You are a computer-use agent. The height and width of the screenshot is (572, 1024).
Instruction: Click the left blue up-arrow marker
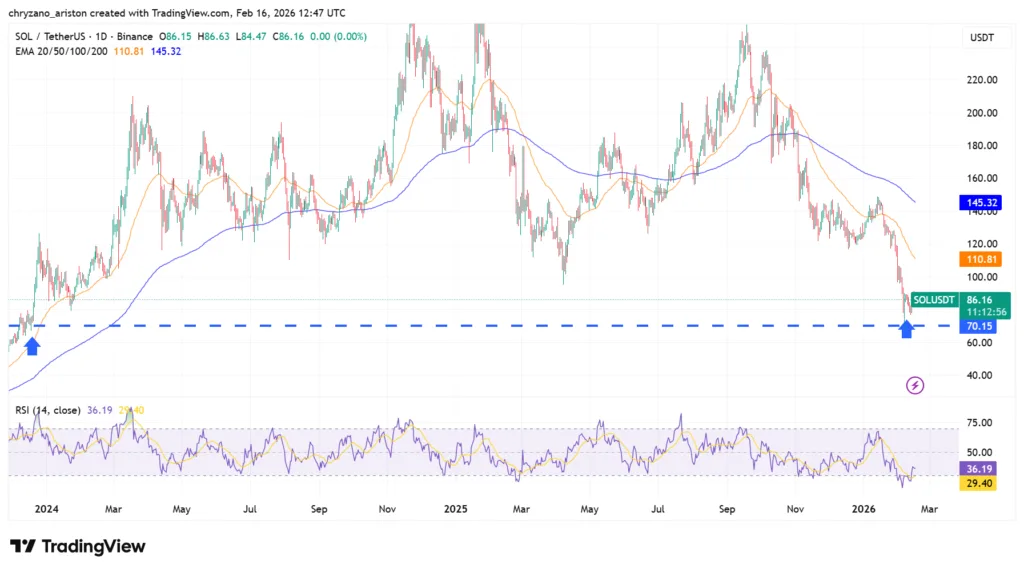pyautogui.click(x=32, y=345)
